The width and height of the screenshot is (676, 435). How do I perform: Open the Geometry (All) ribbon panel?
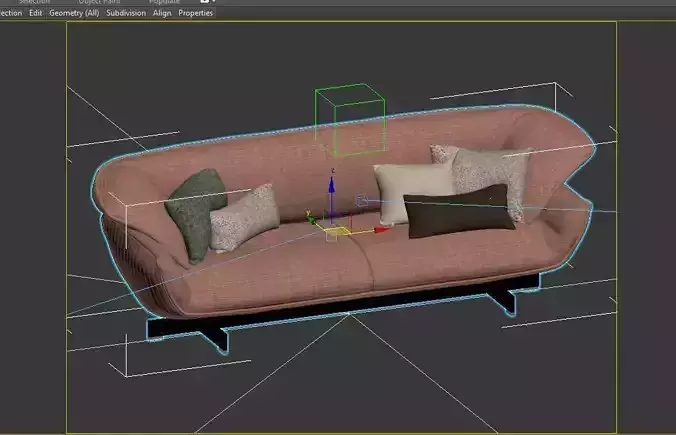click(74, 13)
